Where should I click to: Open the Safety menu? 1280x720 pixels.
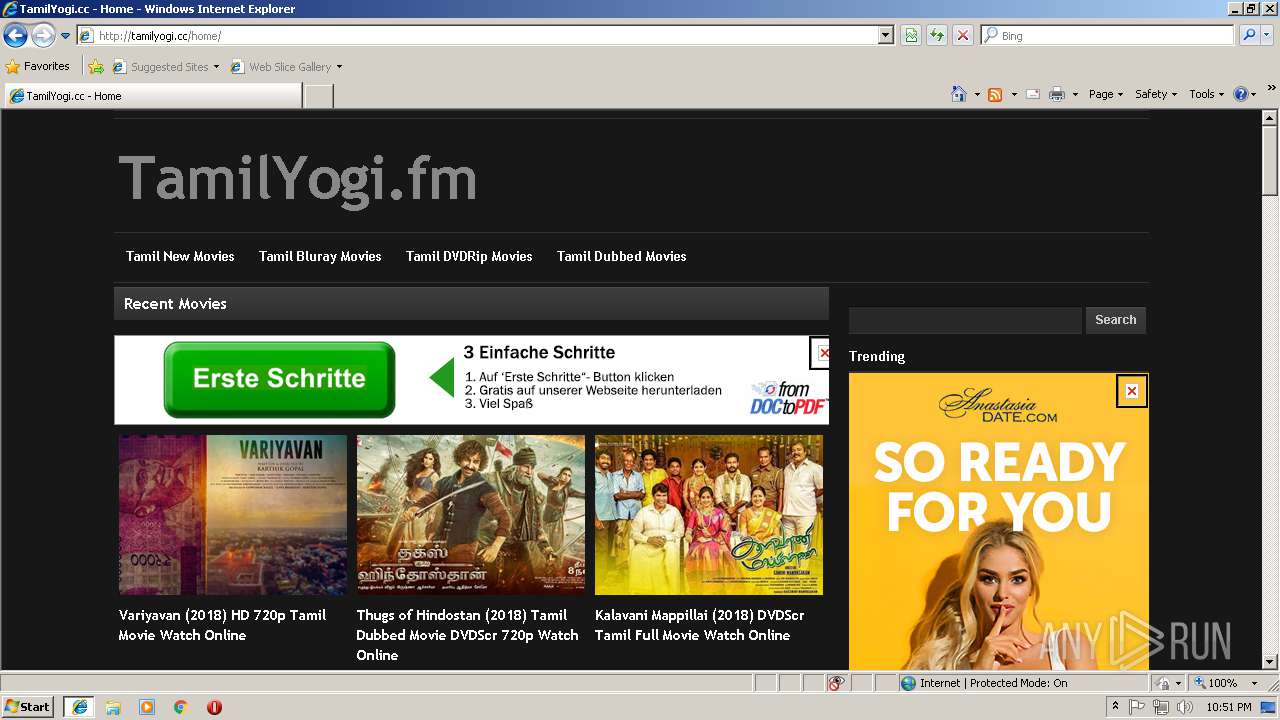point(1155,94)
